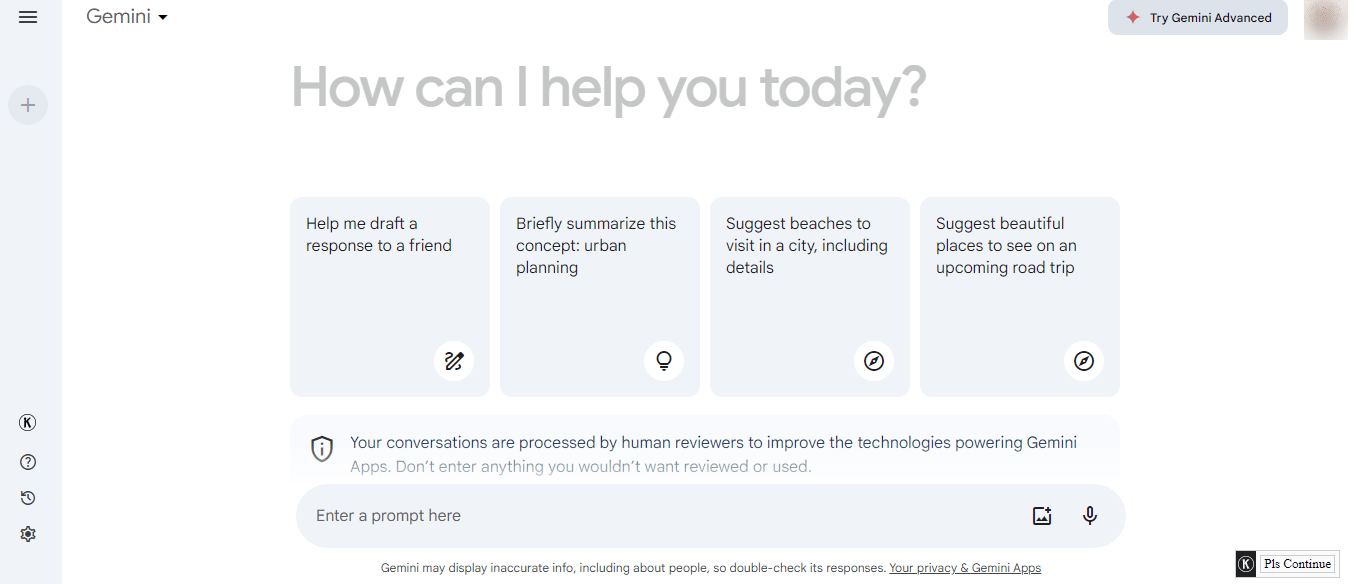This screenshot has width=1358, height=584.
Task: Click compass icon on road trip card
Action: click(1084, 361)
